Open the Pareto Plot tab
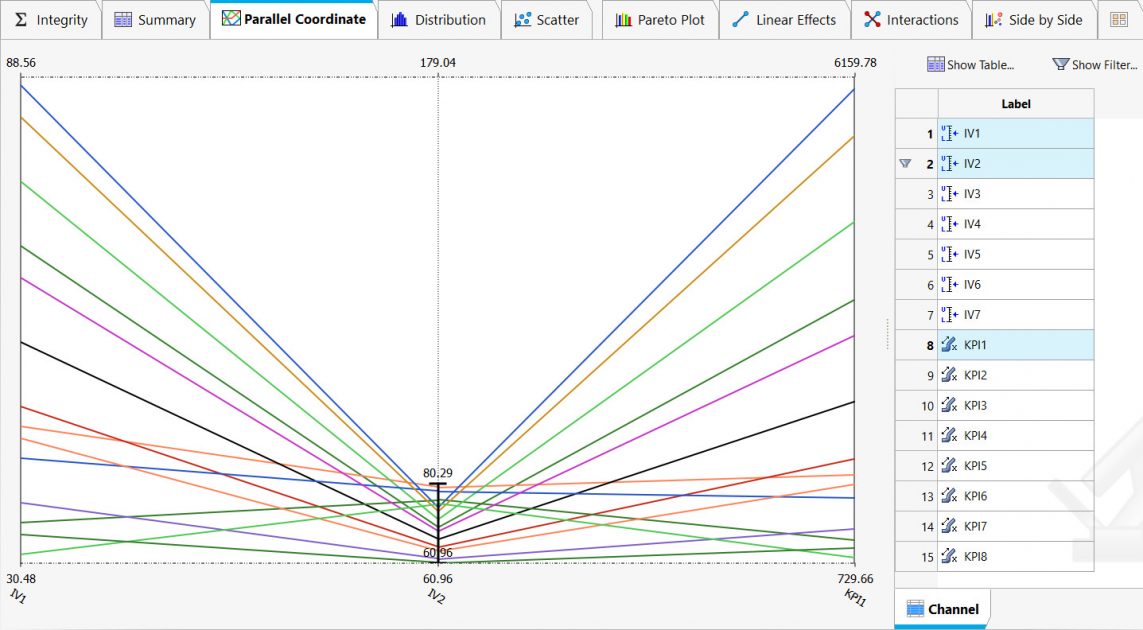 tap(660, 20)
